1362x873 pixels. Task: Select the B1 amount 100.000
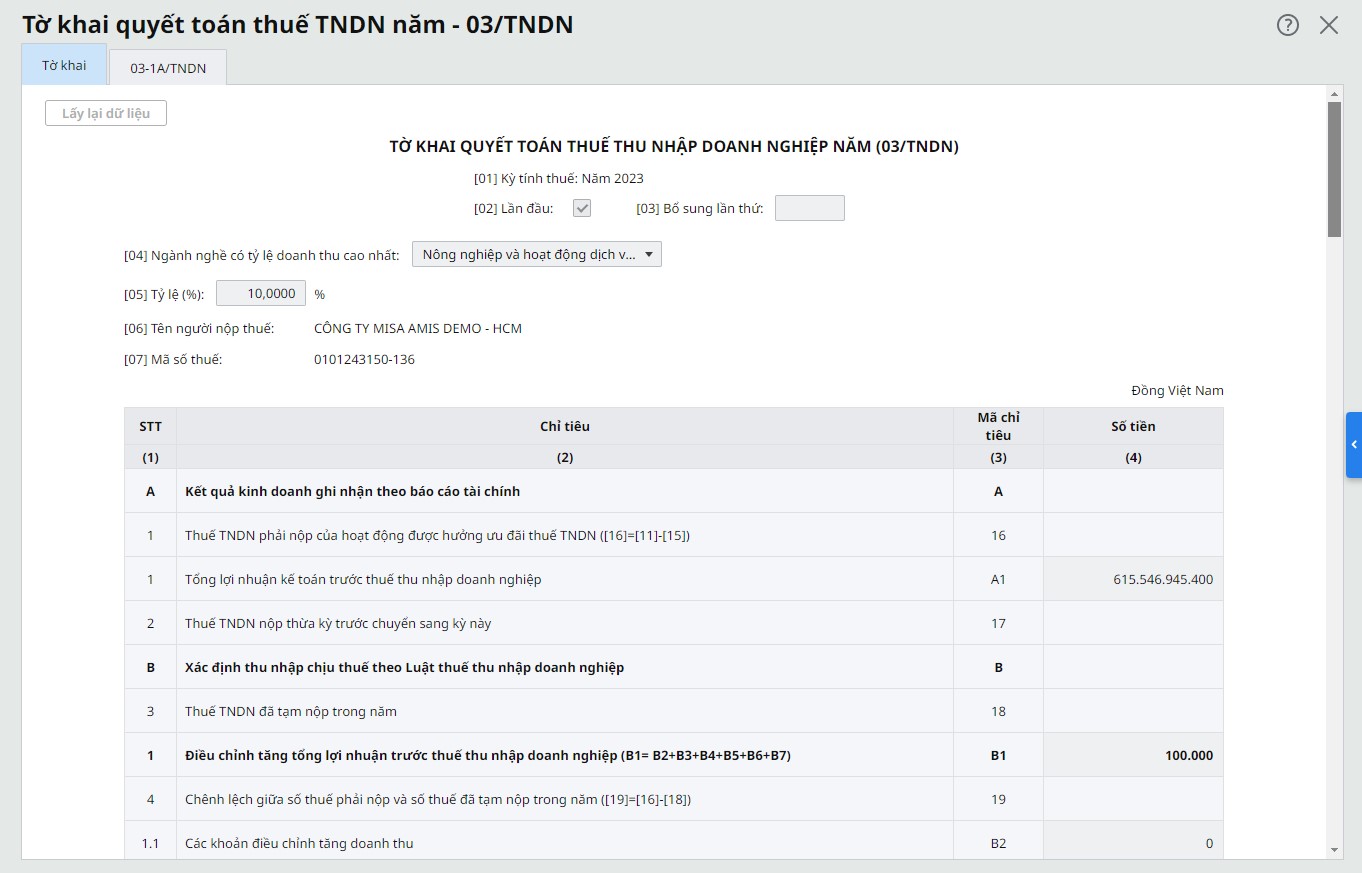tap(1133, 755)
